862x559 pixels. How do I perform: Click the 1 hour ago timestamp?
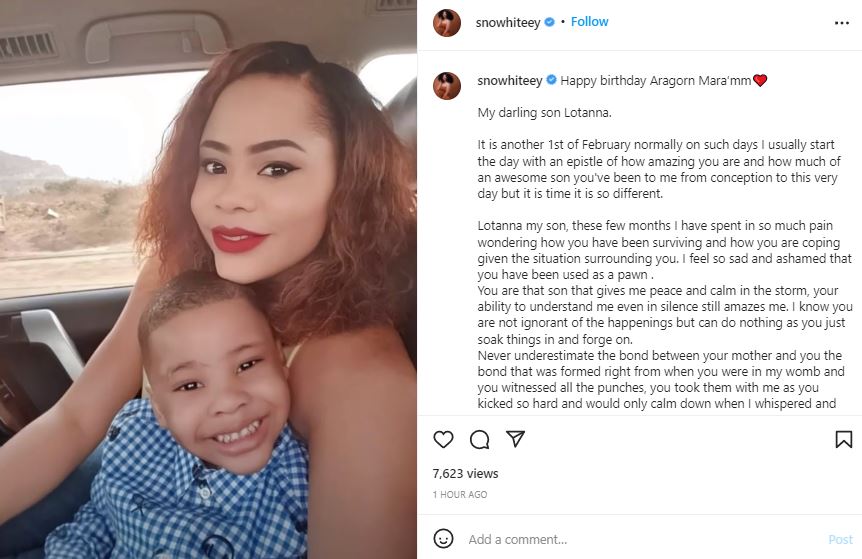460,495
